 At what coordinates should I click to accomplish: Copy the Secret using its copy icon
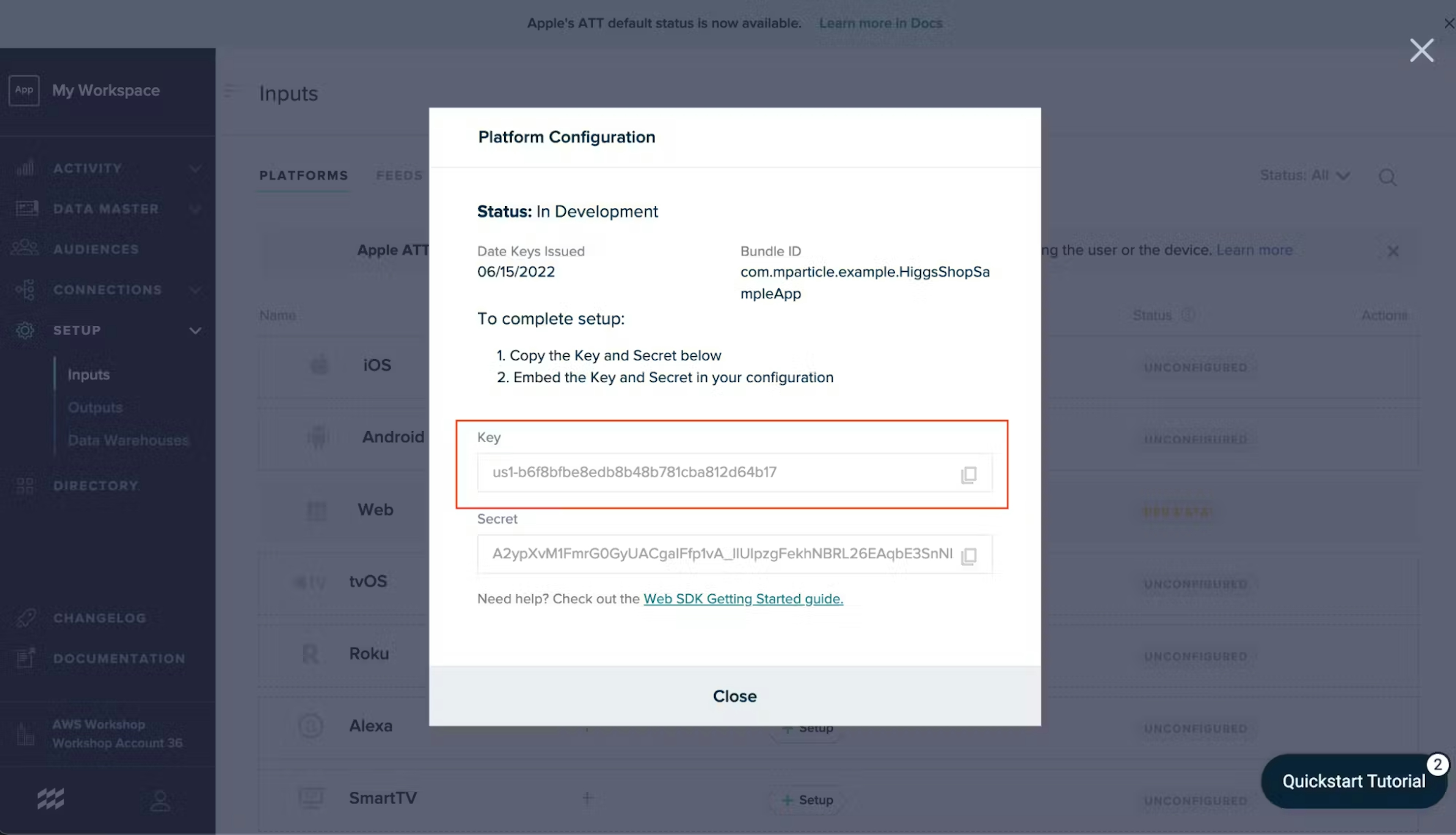point(968,555)
